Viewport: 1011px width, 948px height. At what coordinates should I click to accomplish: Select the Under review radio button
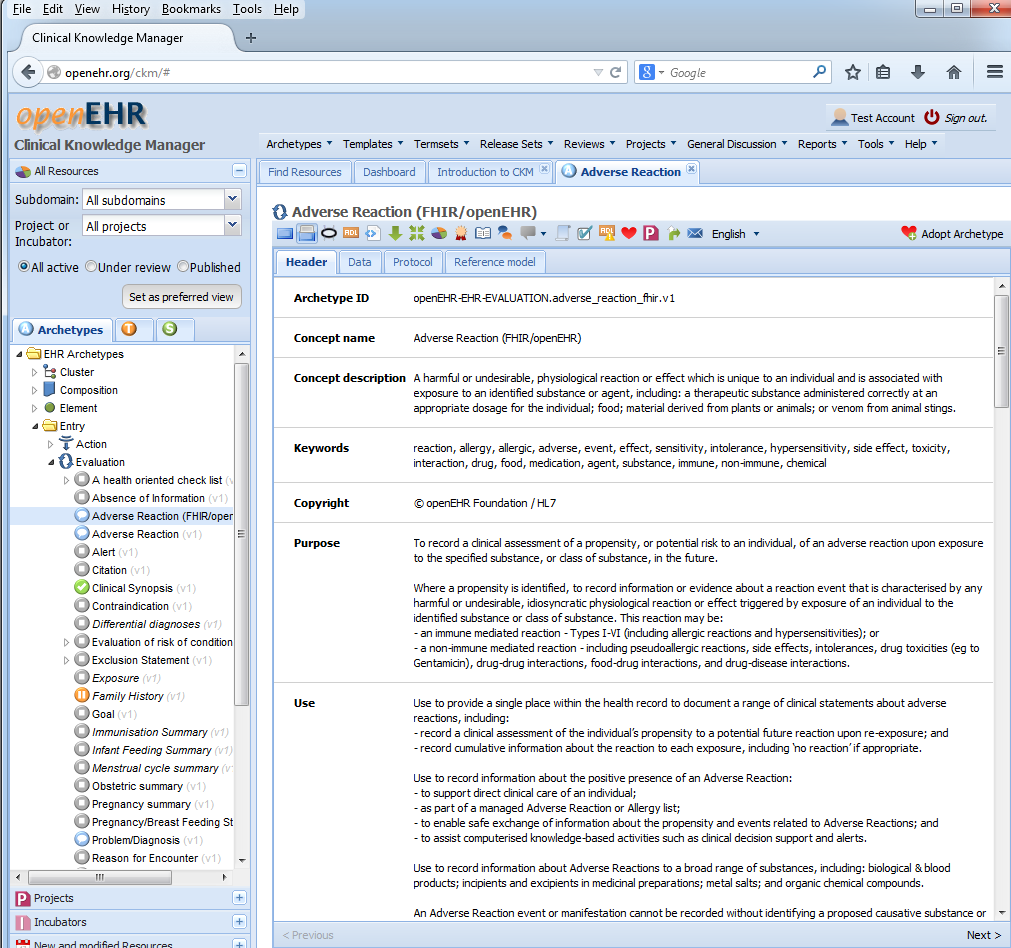point(91,267)
